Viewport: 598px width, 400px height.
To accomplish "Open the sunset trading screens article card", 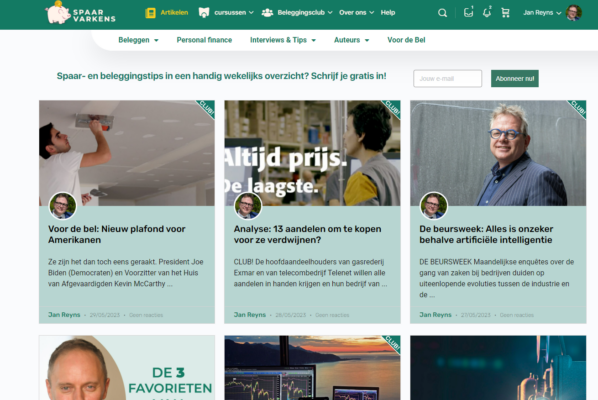I will pyautogui.click(x=312, y=368).
